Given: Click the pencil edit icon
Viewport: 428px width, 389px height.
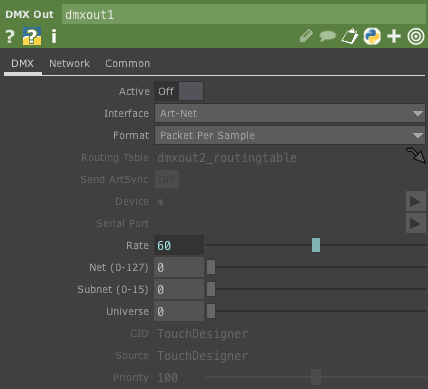Looking at the screenshot, I should click(306, 36).
